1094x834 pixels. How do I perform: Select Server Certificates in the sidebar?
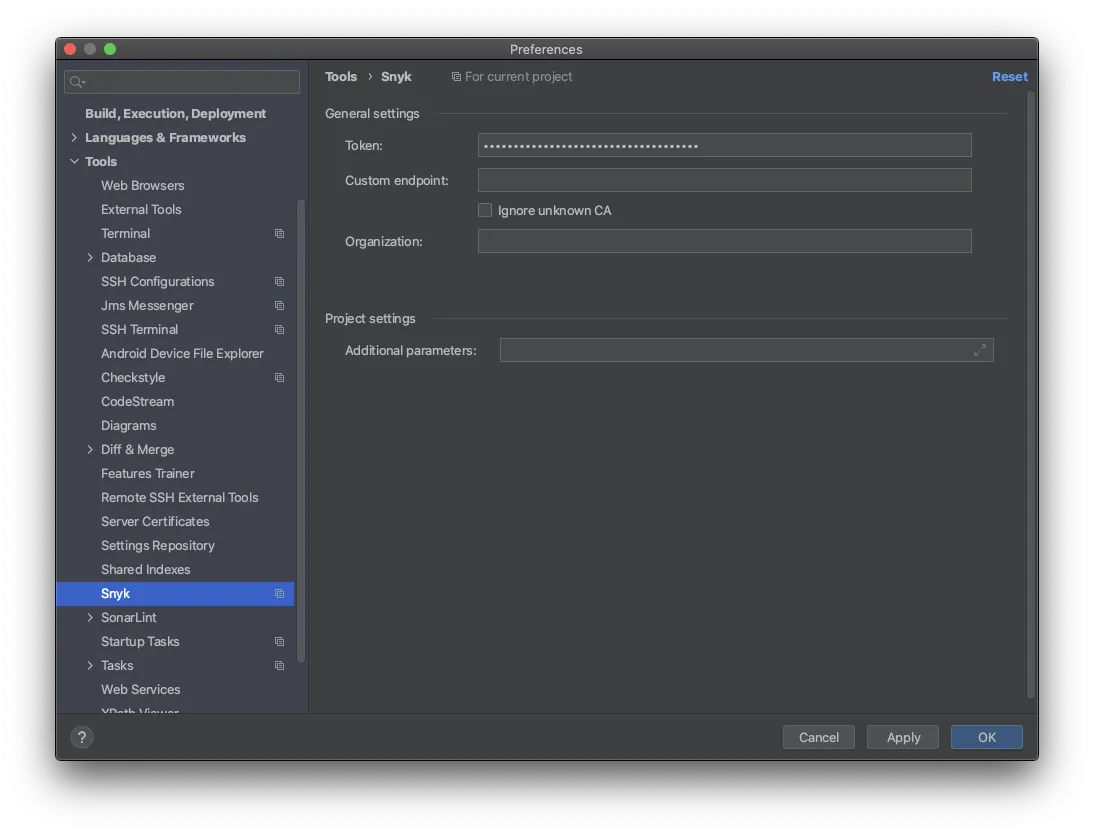(x=155, y=522)
